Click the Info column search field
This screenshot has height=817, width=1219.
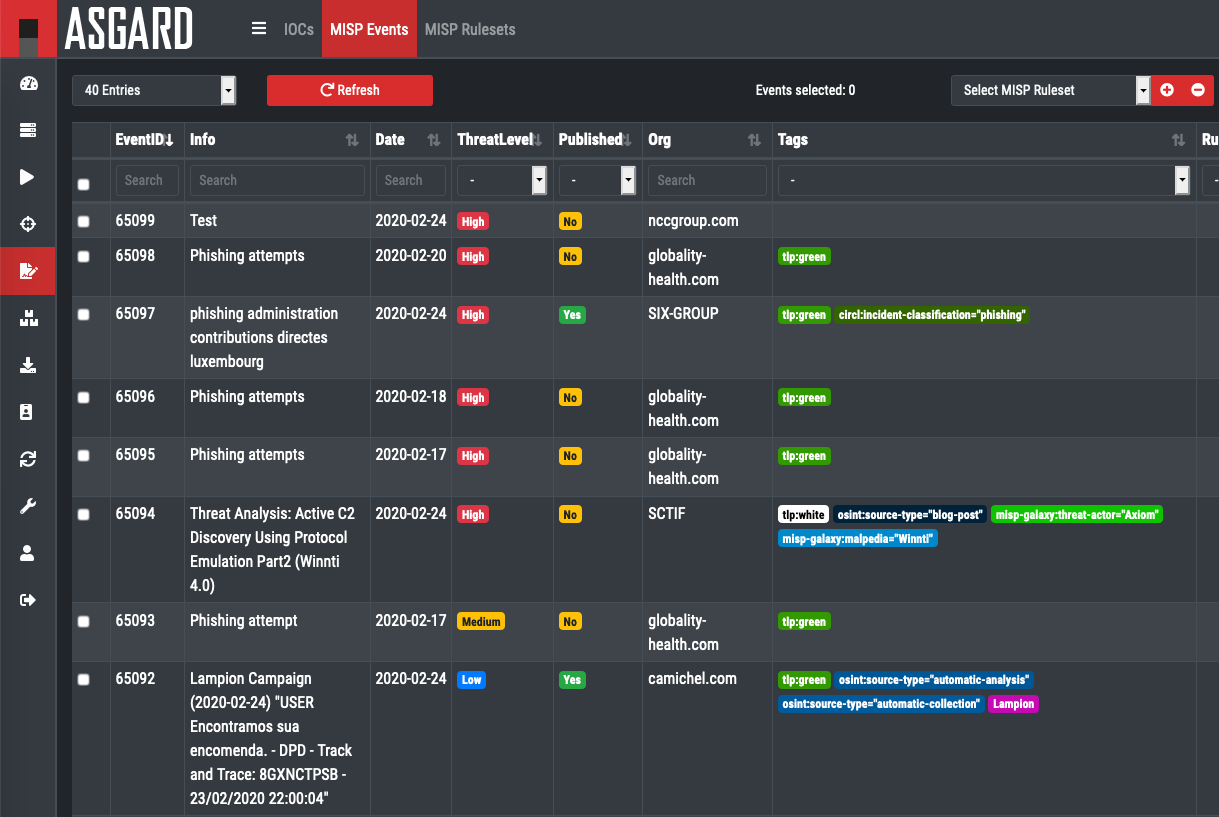click(277, 181)
